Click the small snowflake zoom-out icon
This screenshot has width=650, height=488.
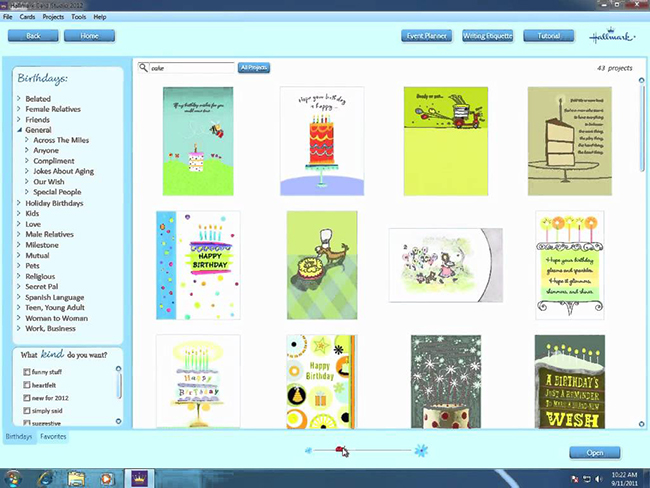pyautogui.click(x=308, y=451)
